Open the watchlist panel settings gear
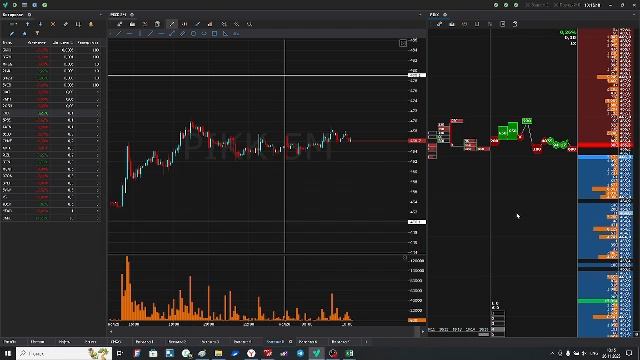This screenshot has width=640, height=360. [x=29, y=15]
